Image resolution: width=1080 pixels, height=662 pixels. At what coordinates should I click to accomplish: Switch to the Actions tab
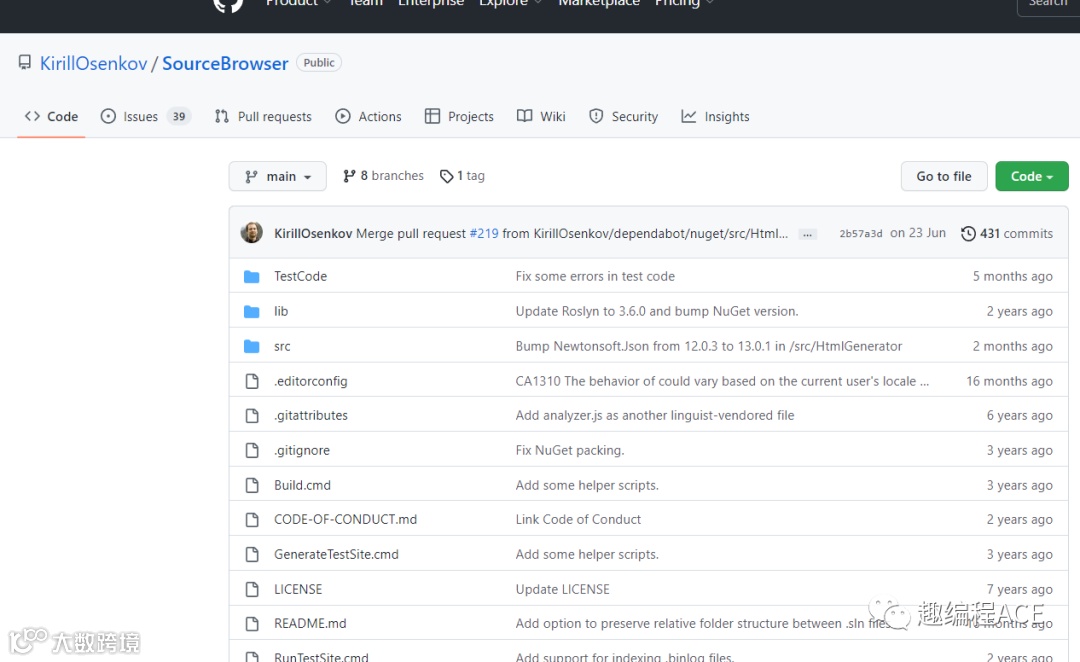(x=368, y=116)
